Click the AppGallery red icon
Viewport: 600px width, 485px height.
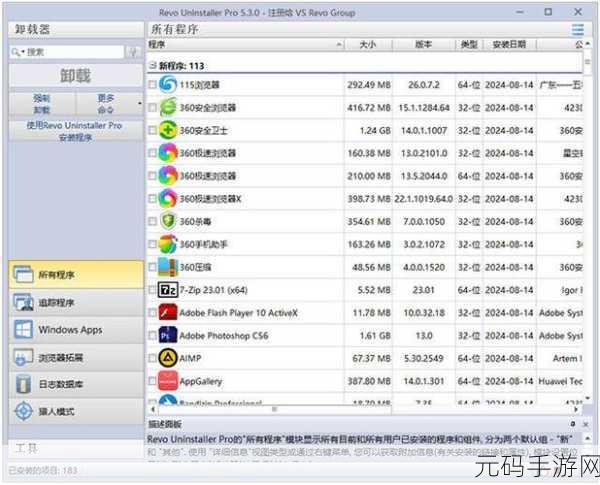click(x=168, y=381)
